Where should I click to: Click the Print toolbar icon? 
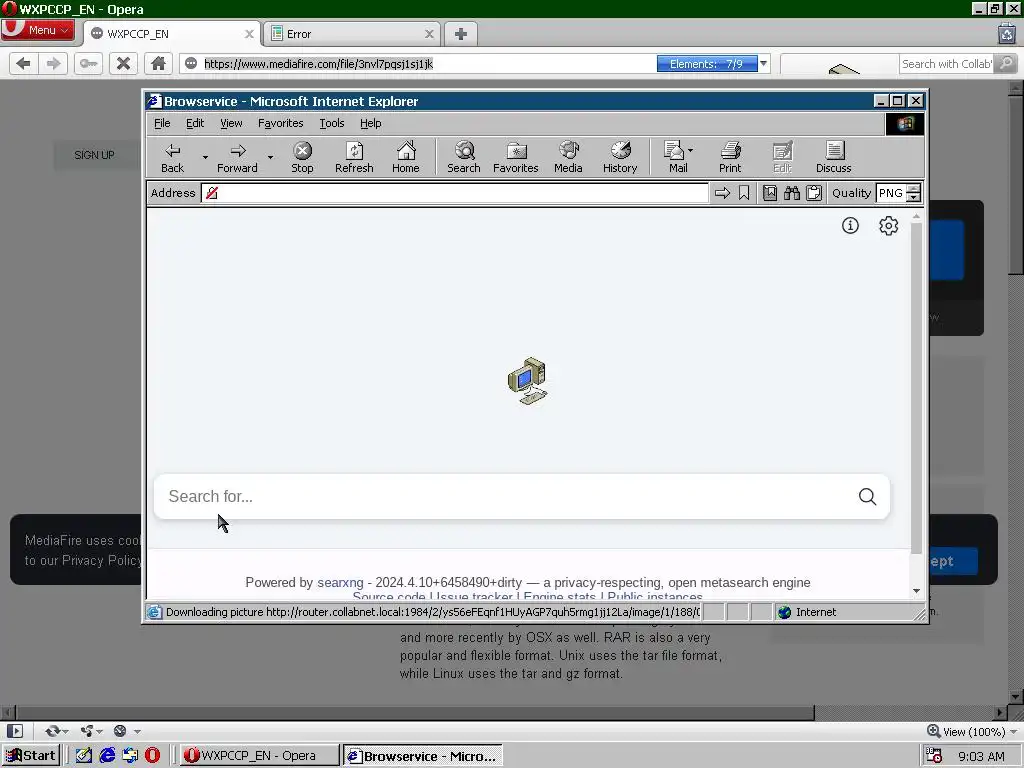730,158
